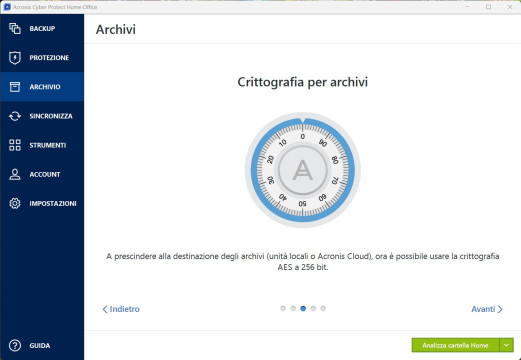Maximize the Acronis window
The image size is (521, 360).
[x=489, y=7]
